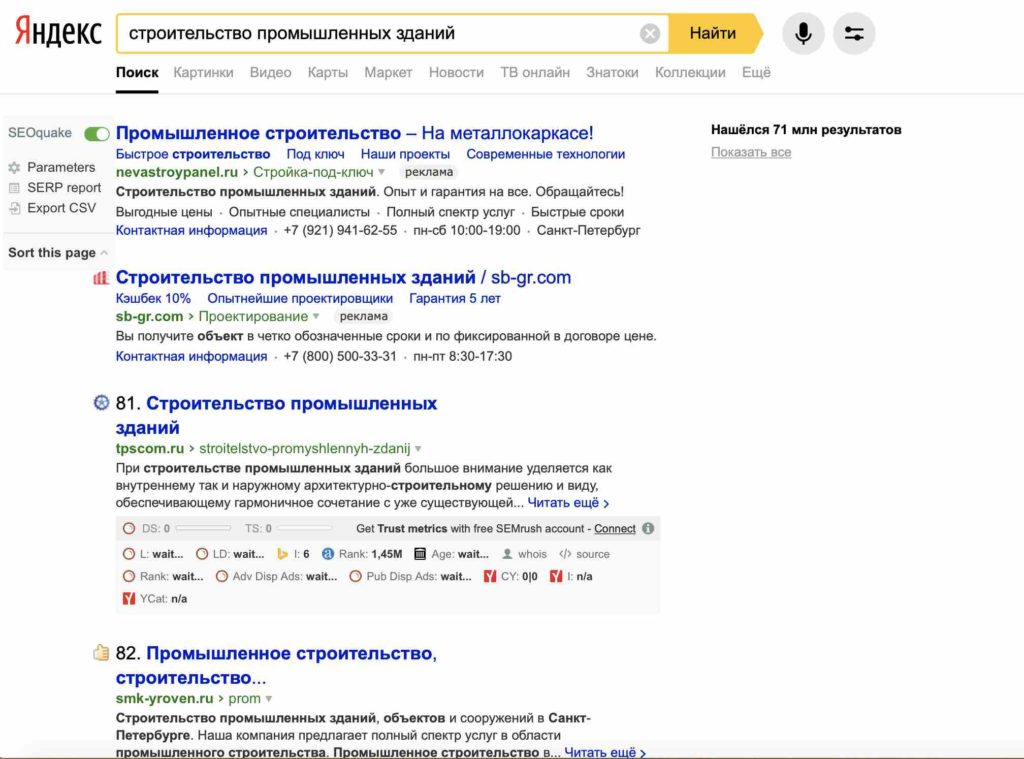Image resolution: width=1024 pixels, height=759 pixels.
Task: Click the Adv Disp Ads icon
Action: pyautogui.click(x=222, y=576)
